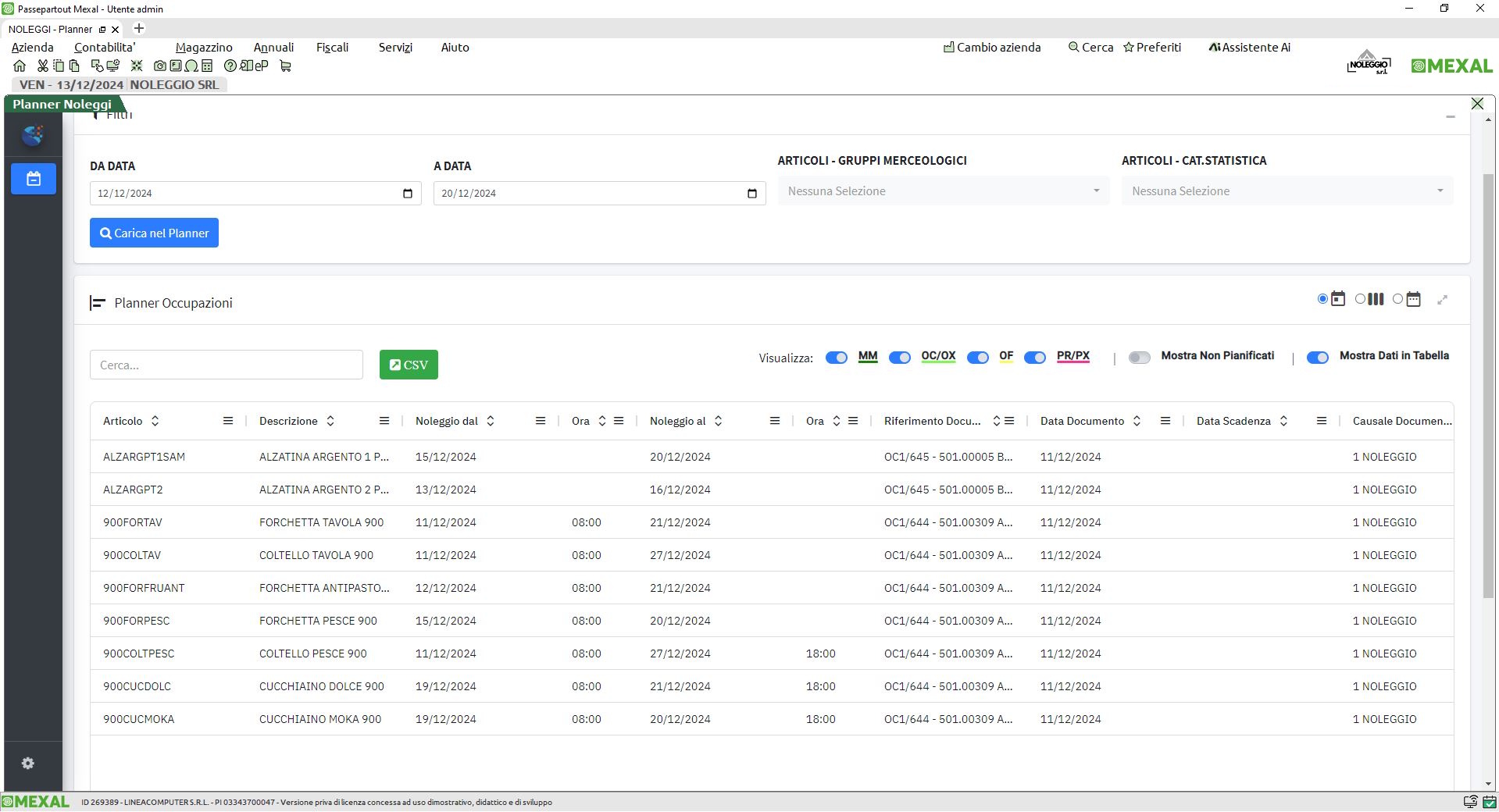Open the Articolo column filter menu
Image resolution: width=1499 pixels, height=812 pixels.
click(227, 421)
